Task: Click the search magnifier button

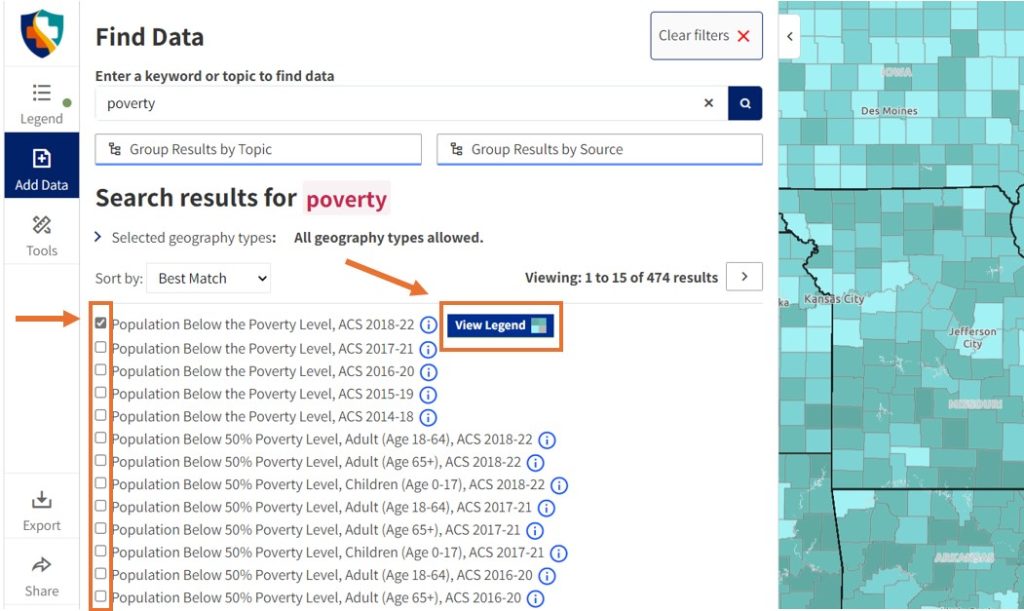Action: tap(745, 103)
